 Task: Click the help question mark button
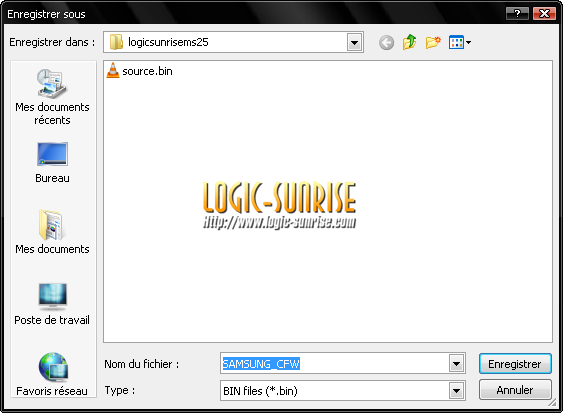point(517,14)
